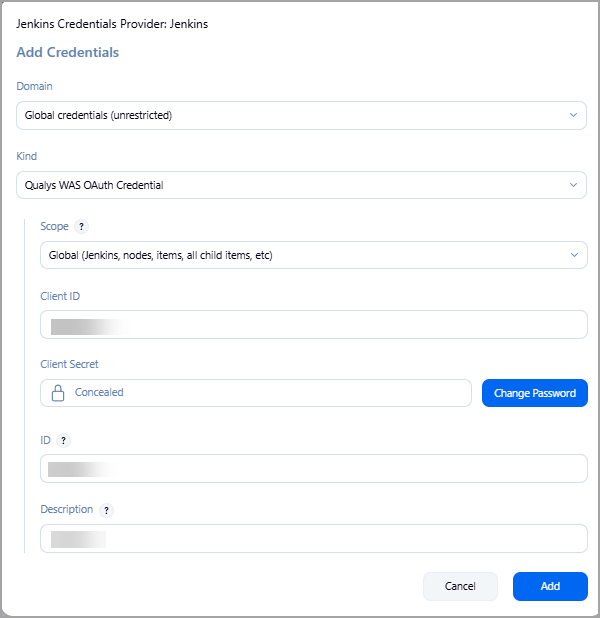Click the Client ID field label
The image size is (600, 618).
61,297
